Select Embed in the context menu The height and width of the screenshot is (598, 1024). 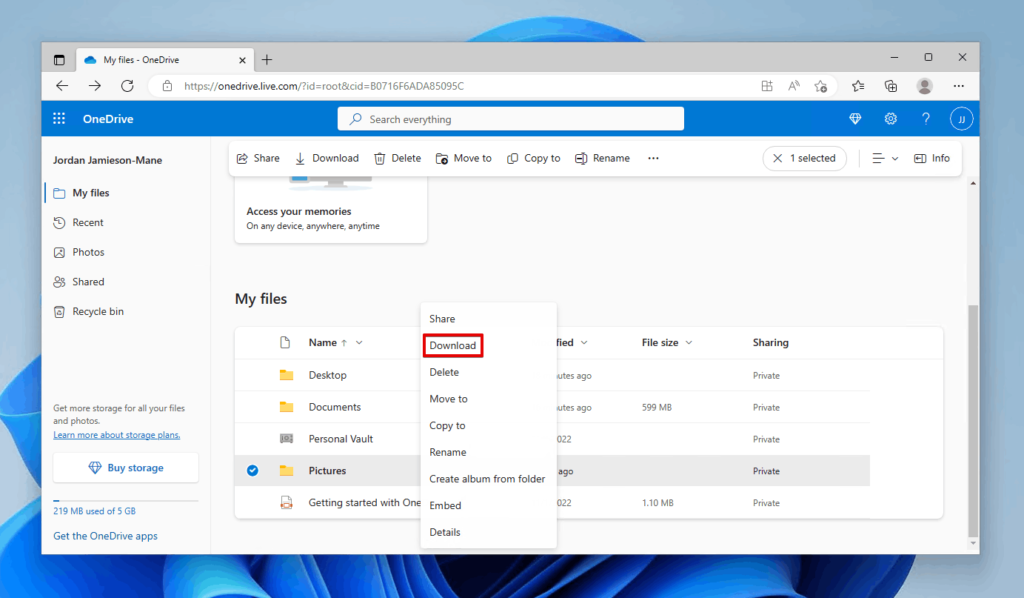444,505
